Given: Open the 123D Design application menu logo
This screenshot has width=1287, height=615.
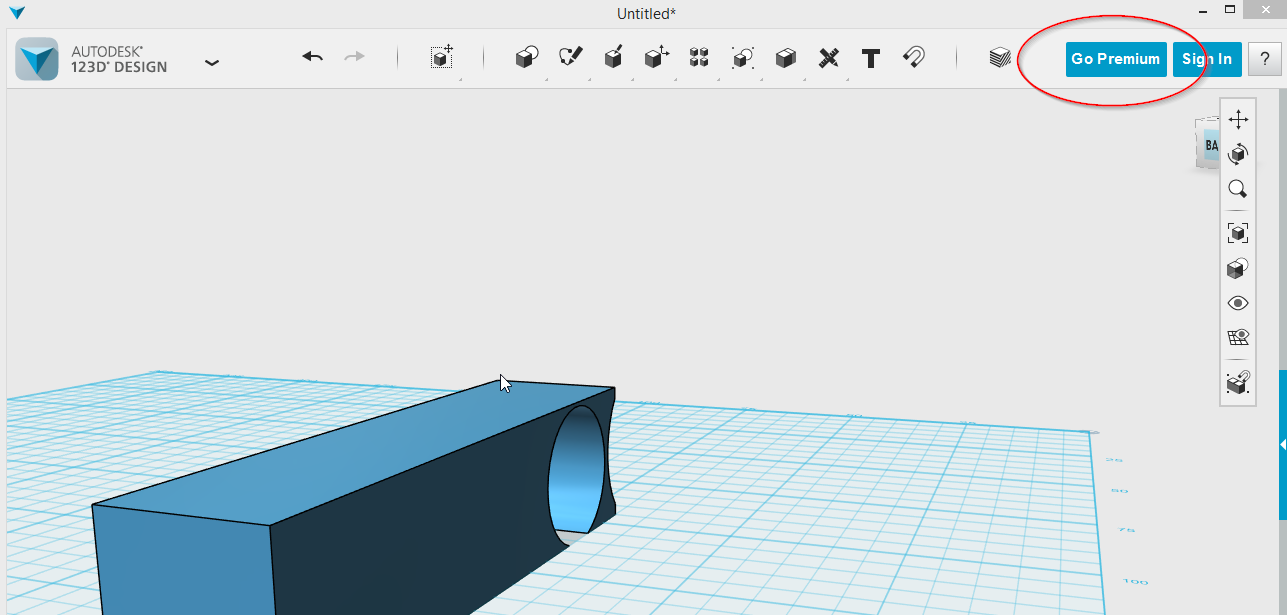Looking at the screenshot, I should click(37, 59).
